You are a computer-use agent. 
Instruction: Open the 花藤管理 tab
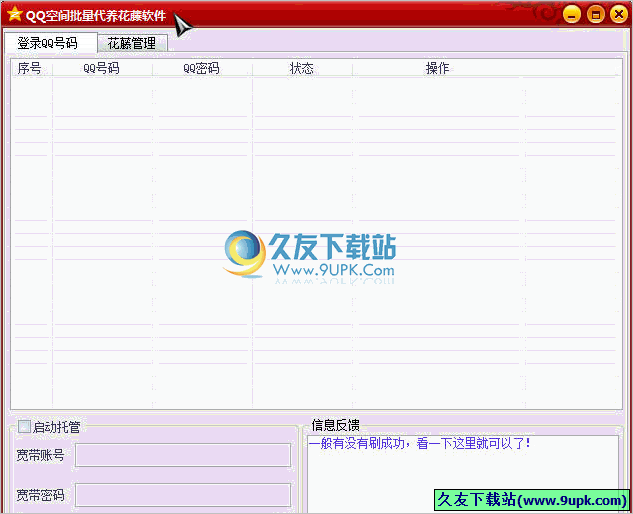pyautogui.click(x=132, y=43)
